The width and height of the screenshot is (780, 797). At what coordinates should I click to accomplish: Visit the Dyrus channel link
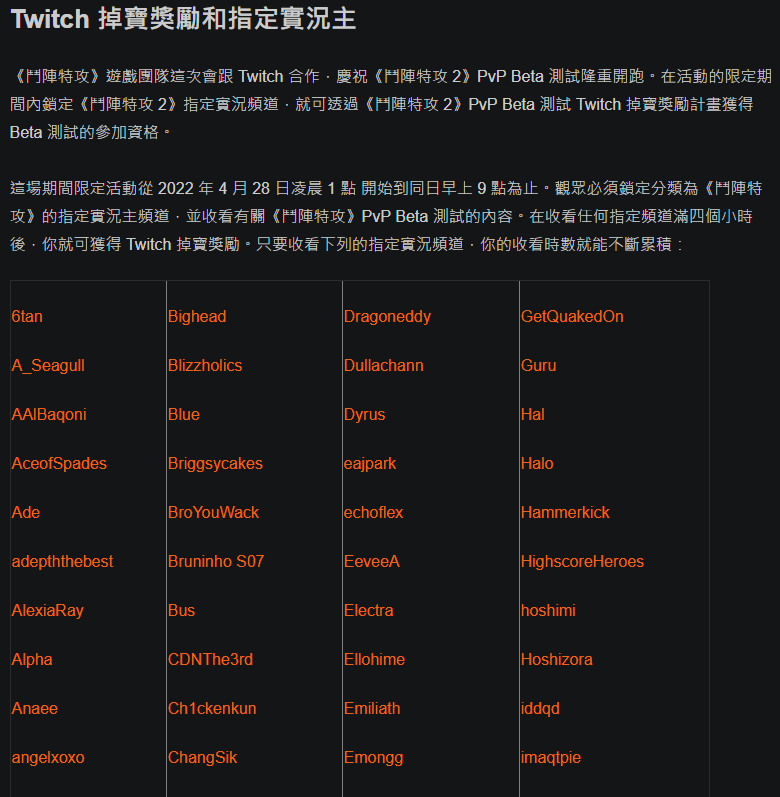coord(364,414)
